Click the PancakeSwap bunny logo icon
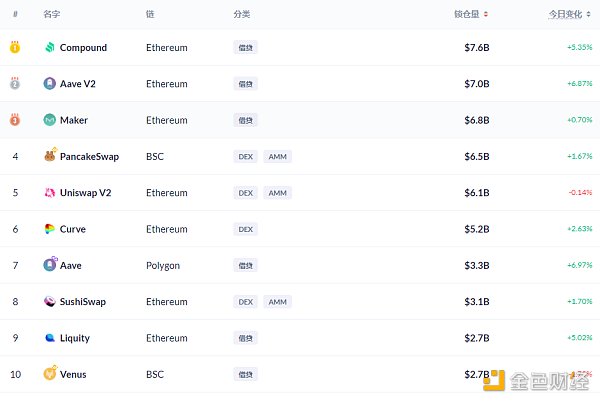The height and width of the screenshot is (402, 600). point(50,156)
